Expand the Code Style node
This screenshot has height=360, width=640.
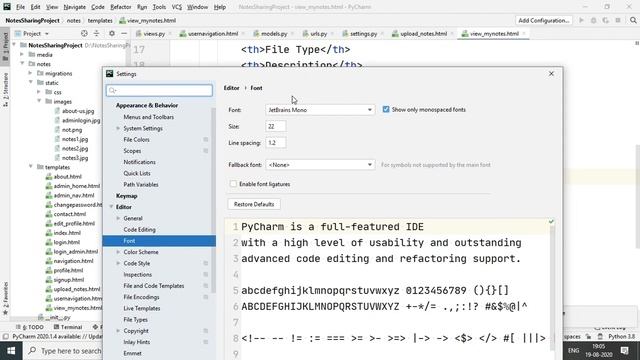[118, 263]
